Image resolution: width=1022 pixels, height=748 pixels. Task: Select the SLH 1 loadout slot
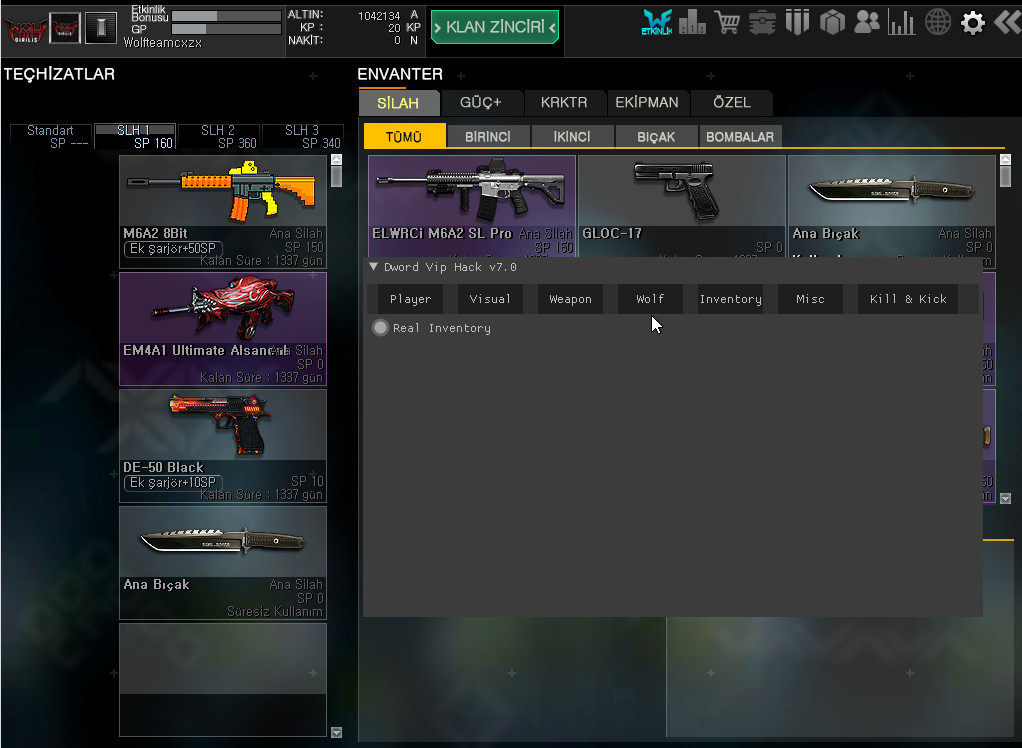click(x=135, y=137)
